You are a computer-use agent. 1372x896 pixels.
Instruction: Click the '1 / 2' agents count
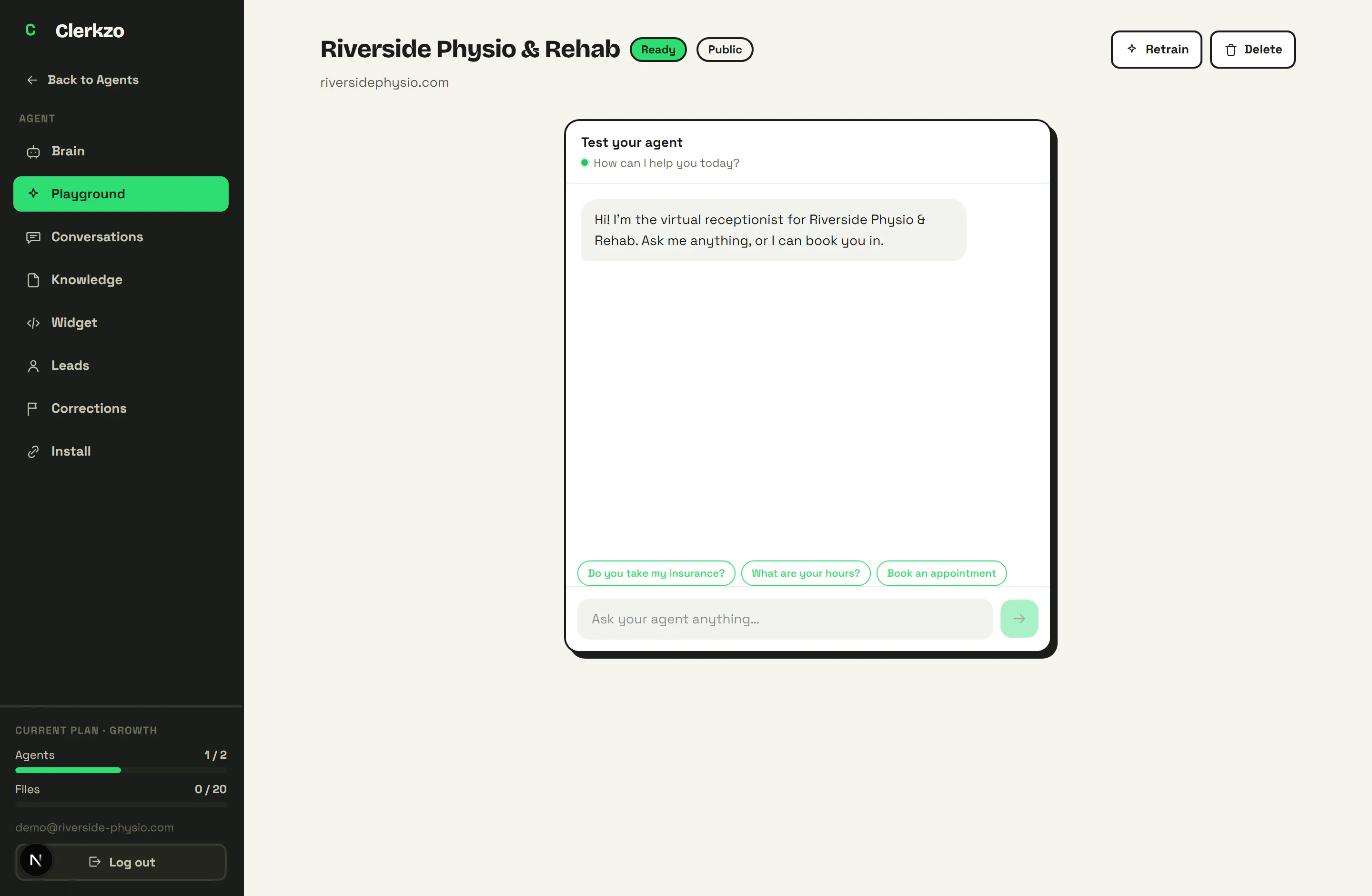pyautogui.click(x=216, y=755)
